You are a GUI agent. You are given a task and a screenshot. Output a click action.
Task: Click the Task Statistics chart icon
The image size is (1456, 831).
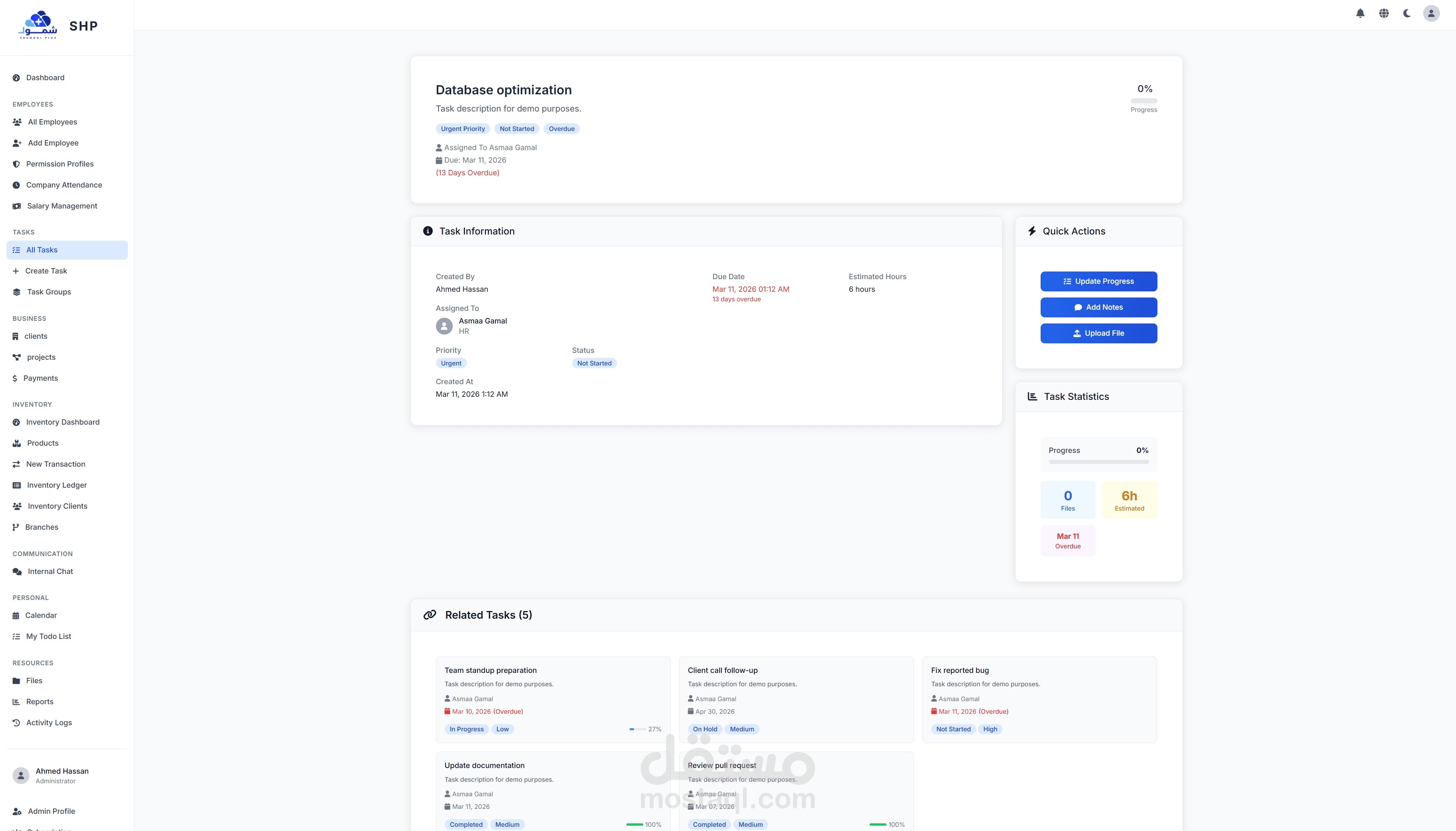(x=1032, y=396)
